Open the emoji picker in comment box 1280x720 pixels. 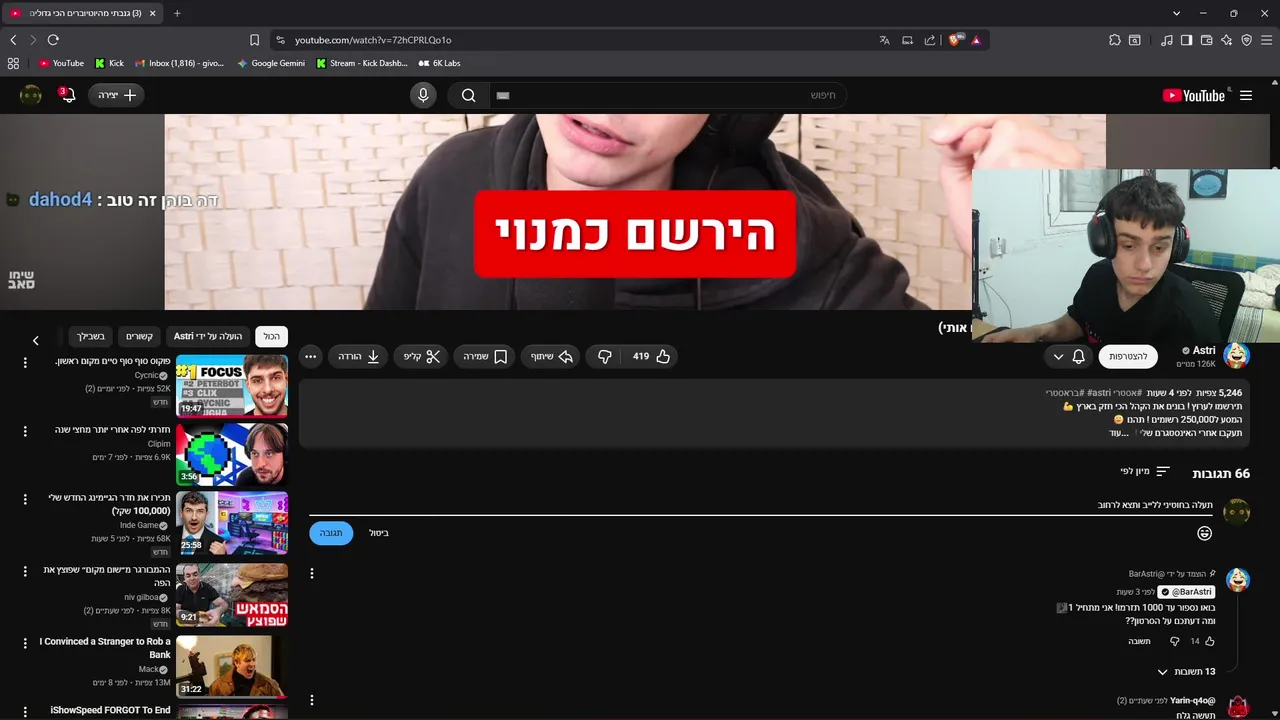1205,533
